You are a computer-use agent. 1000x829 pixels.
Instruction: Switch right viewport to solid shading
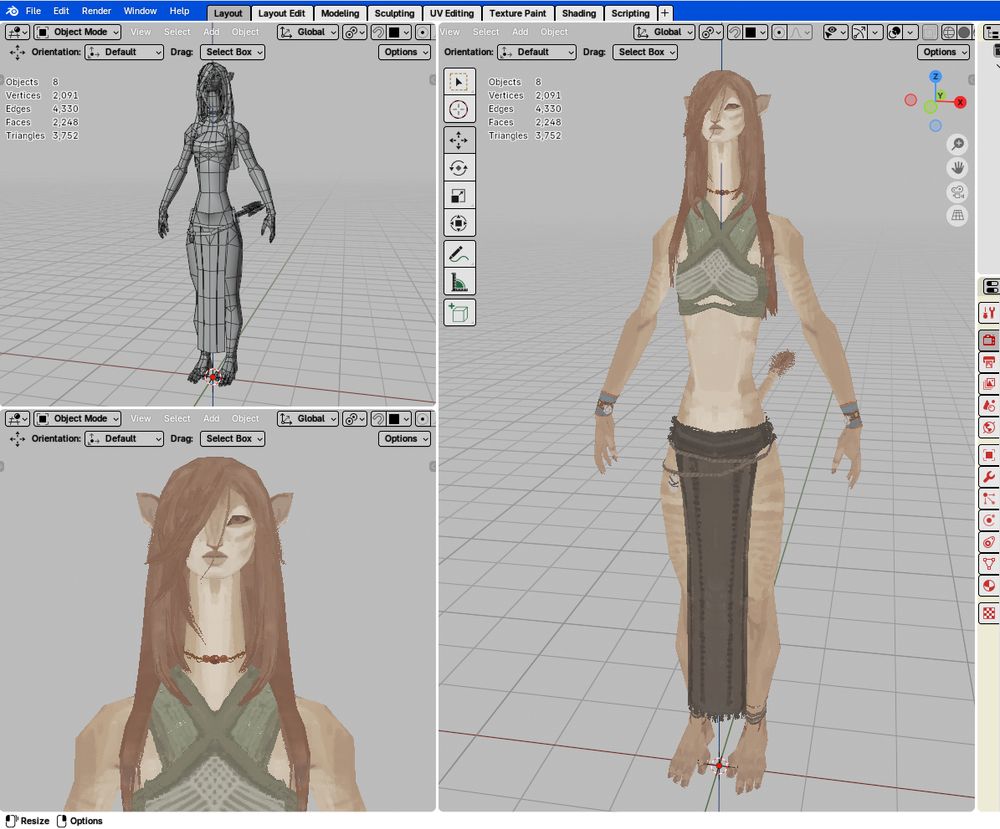coord(964,32)
